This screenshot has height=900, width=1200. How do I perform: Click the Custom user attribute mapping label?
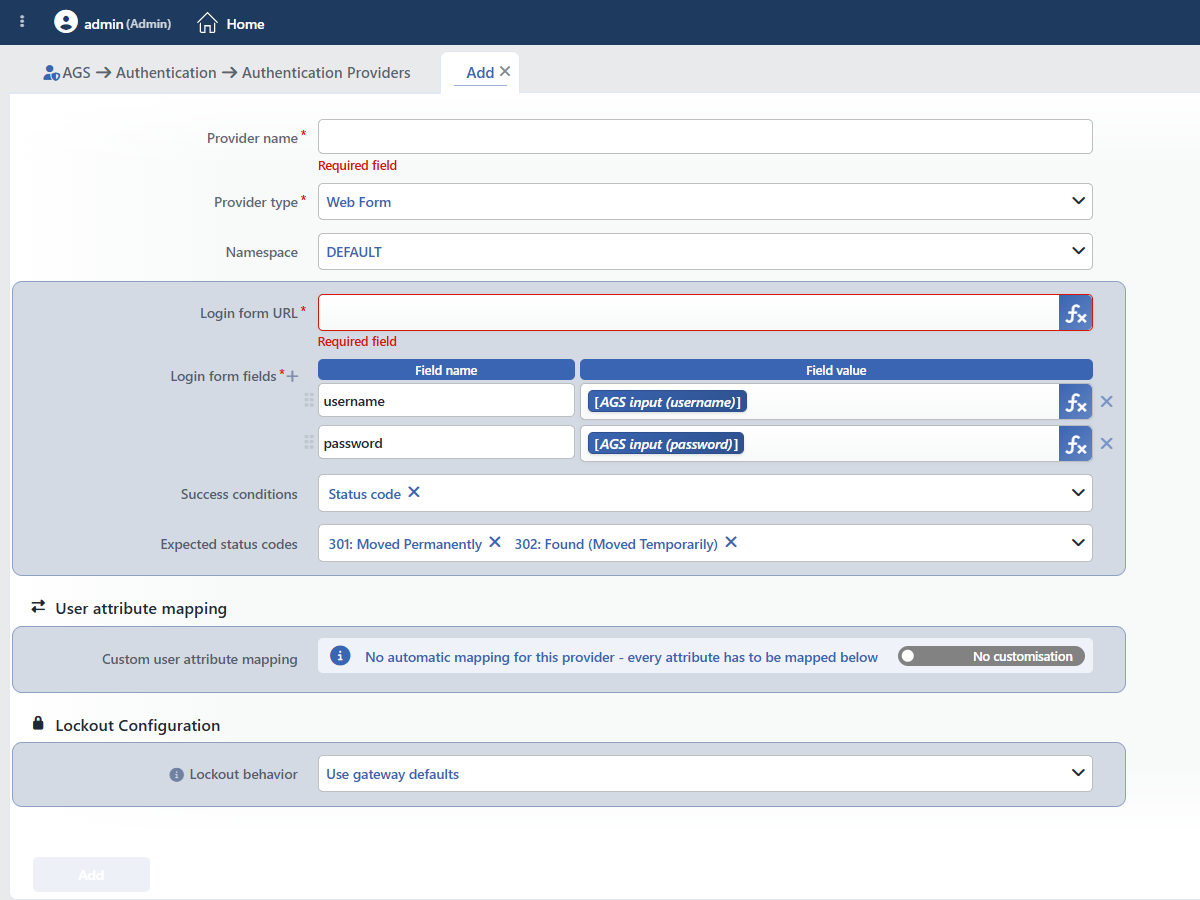(200, 659)
